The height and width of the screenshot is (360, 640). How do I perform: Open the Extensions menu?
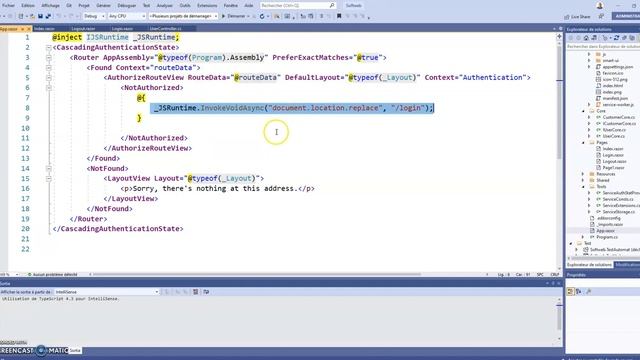click(207, 6)
